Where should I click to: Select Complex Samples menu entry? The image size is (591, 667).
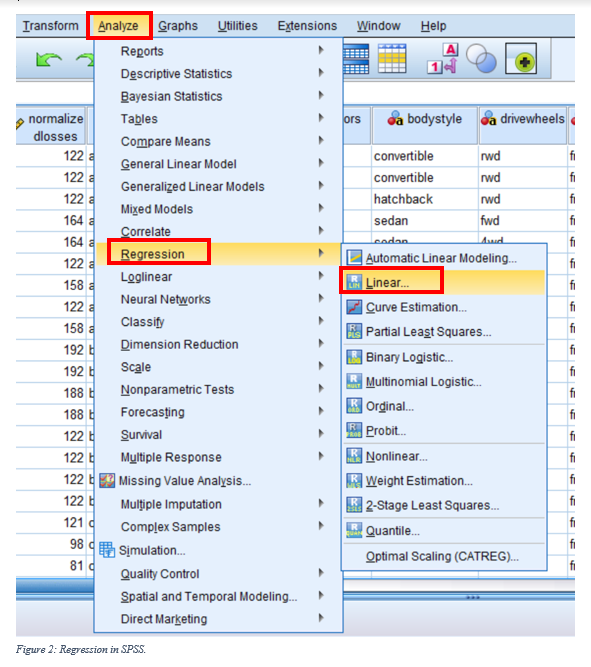(x=218, y=527)
